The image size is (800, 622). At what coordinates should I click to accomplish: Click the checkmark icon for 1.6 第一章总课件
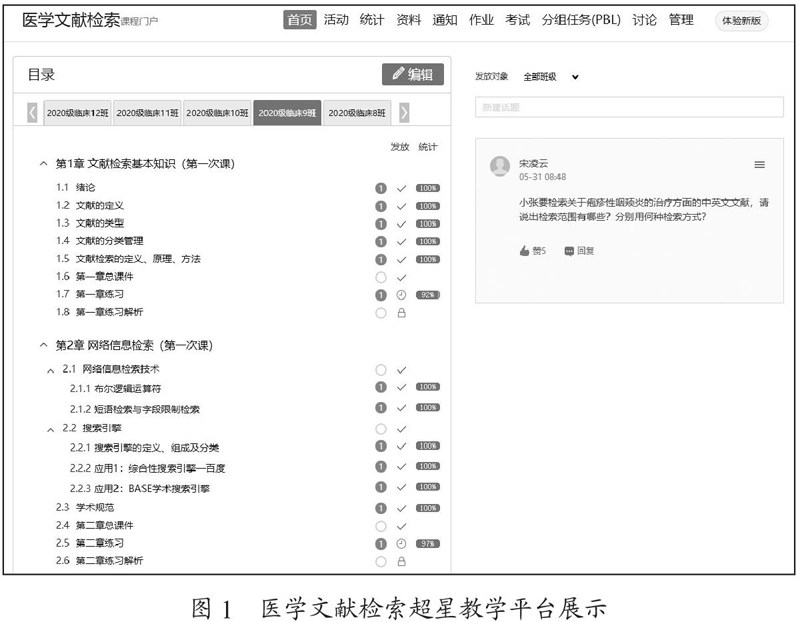402,278
